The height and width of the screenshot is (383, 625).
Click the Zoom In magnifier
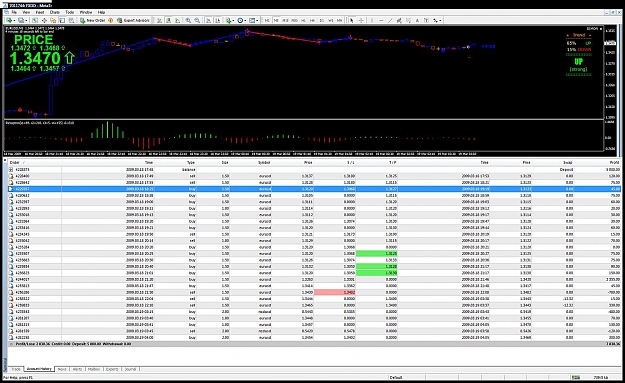(x=188, y=20)
